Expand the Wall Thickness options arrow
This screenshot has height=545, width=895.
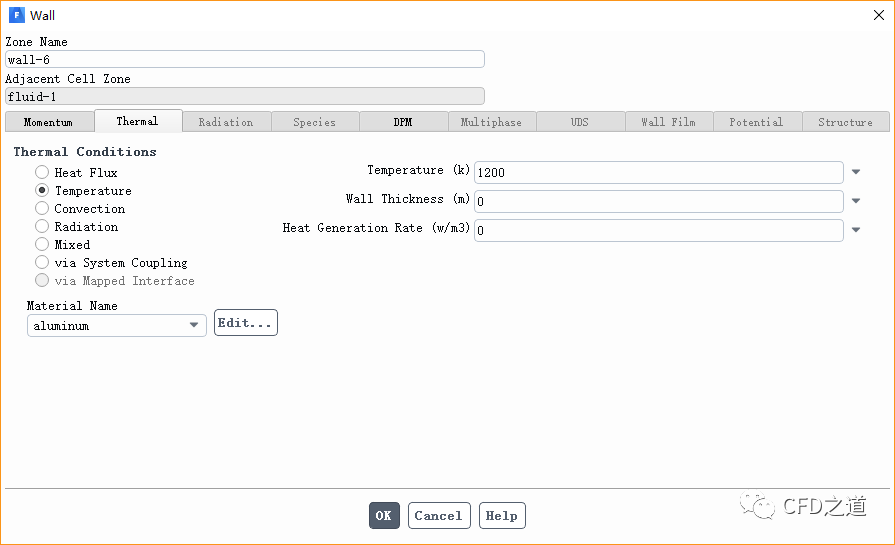point(856,201)
